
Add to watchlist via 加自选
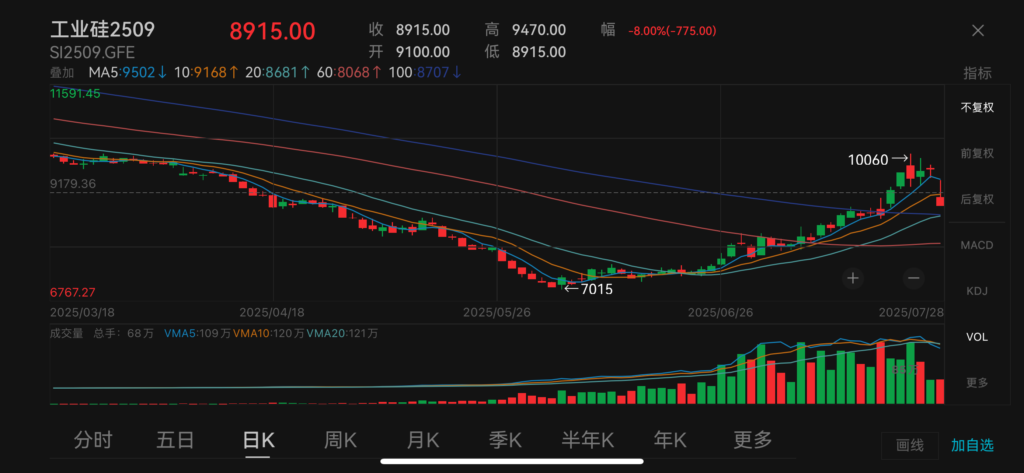(972, 446)
